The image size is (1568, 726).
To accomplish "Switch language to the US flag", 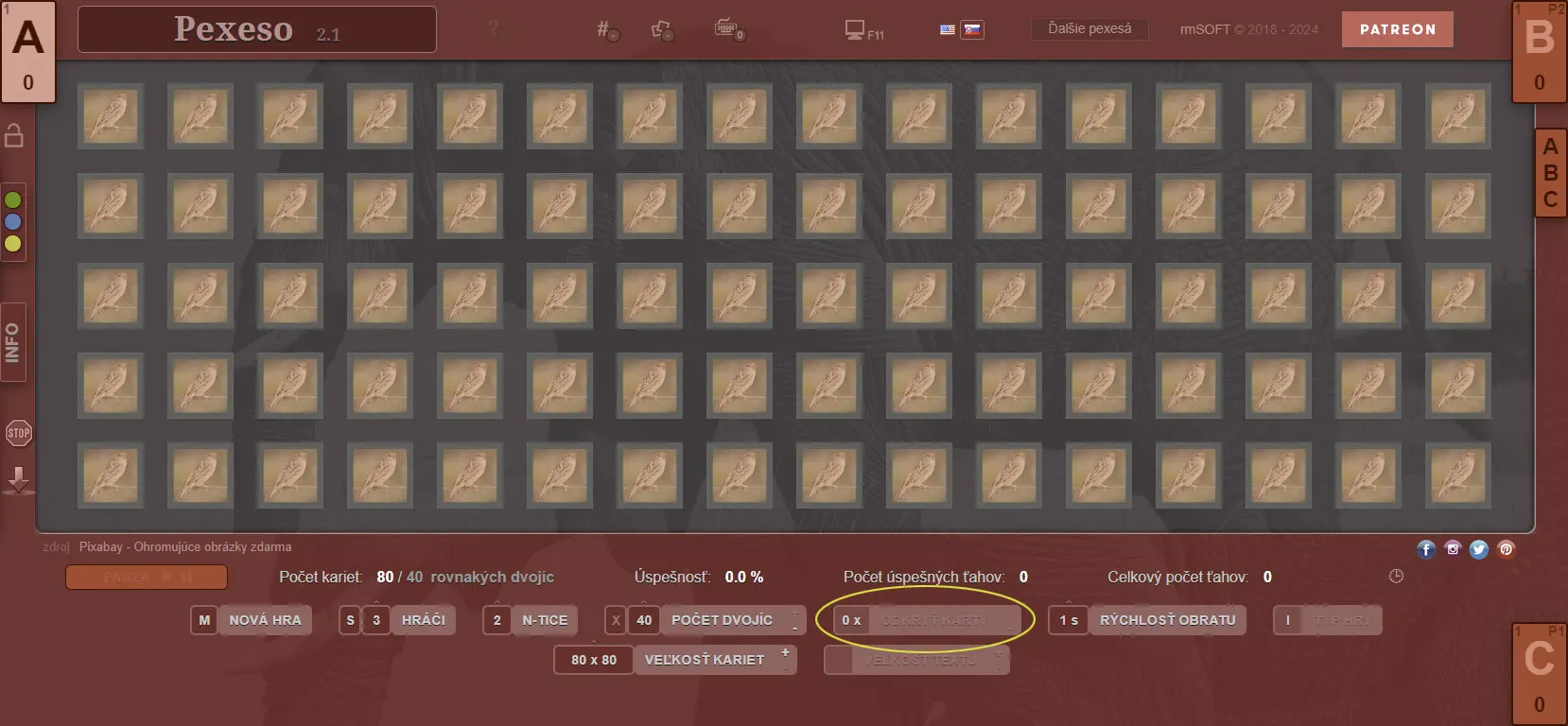I will click(947, 29).
